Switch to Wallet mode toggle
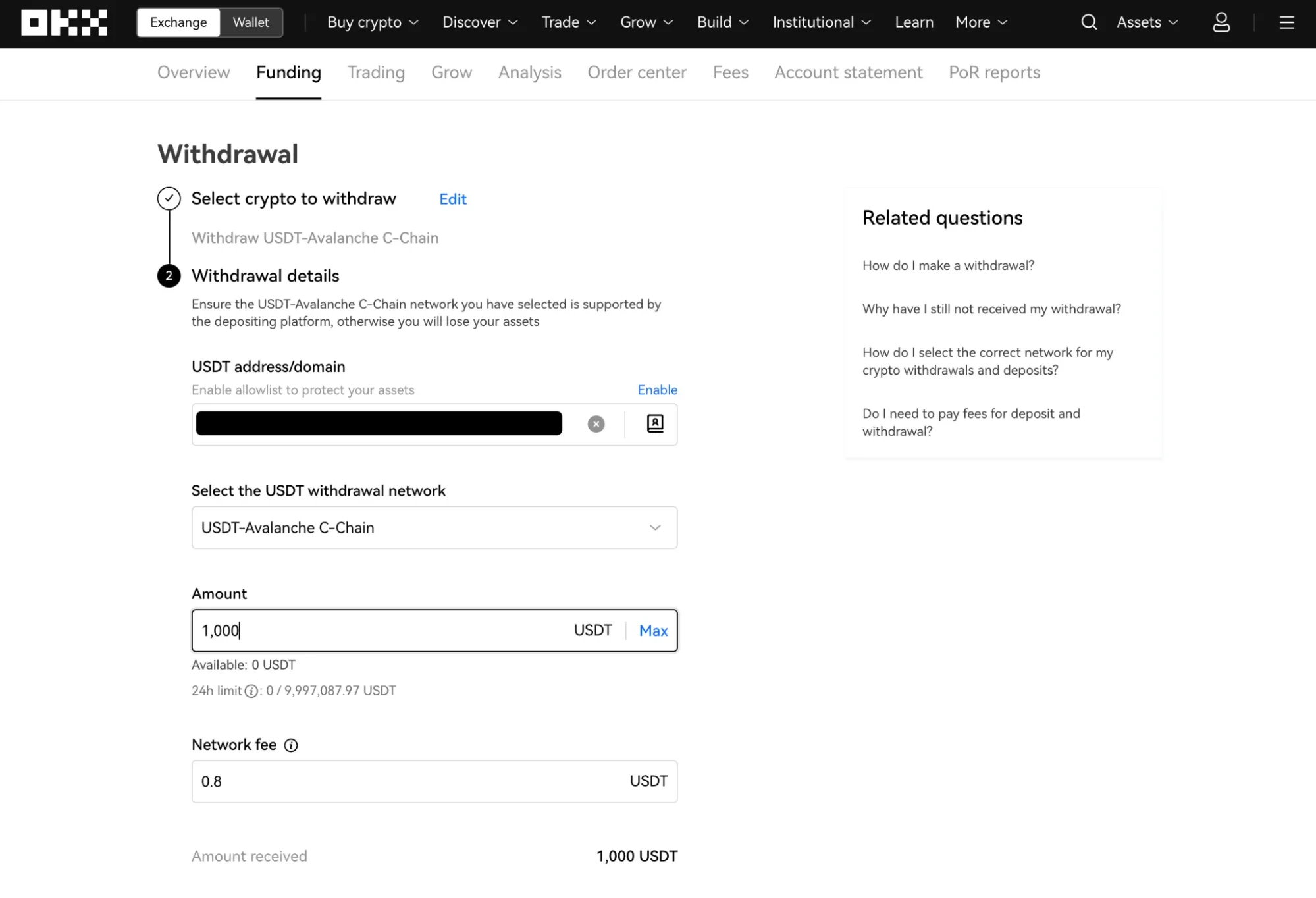The image size is (1316, 898). (x=251, y=22)
